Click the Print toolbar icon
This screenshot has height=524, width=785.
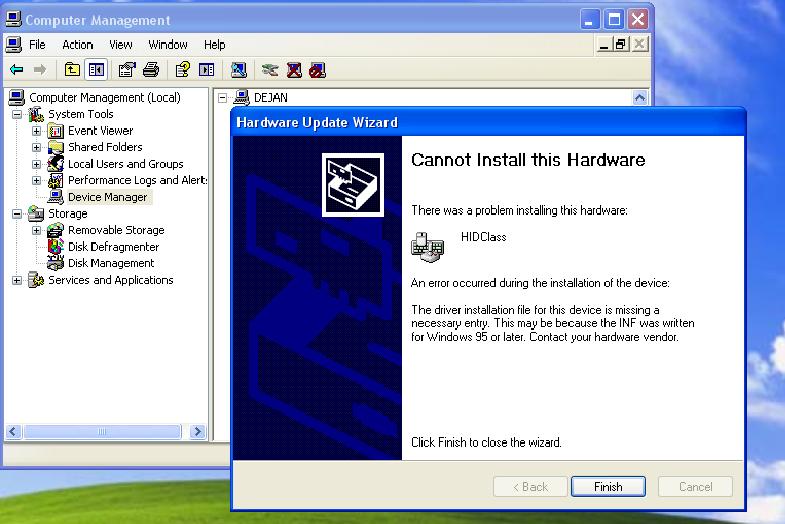pyautogui.click(x=151, y=70)
